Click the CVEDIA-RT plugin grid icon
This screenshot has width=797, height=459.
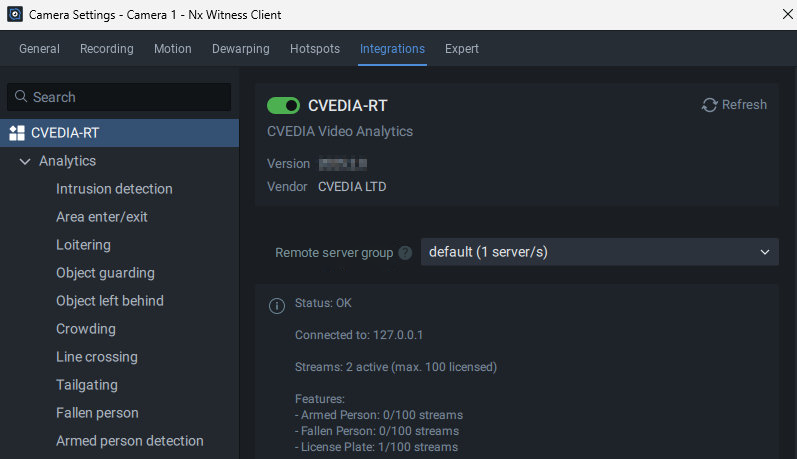click(16, 133)
